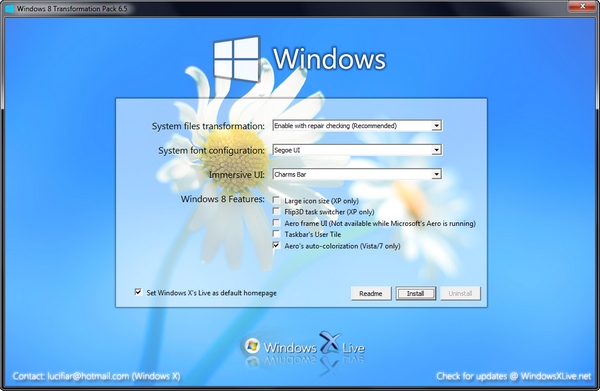Click the Windows 8 Features label
This screenshot has height=391, width=600.
[x=223, y=199]
